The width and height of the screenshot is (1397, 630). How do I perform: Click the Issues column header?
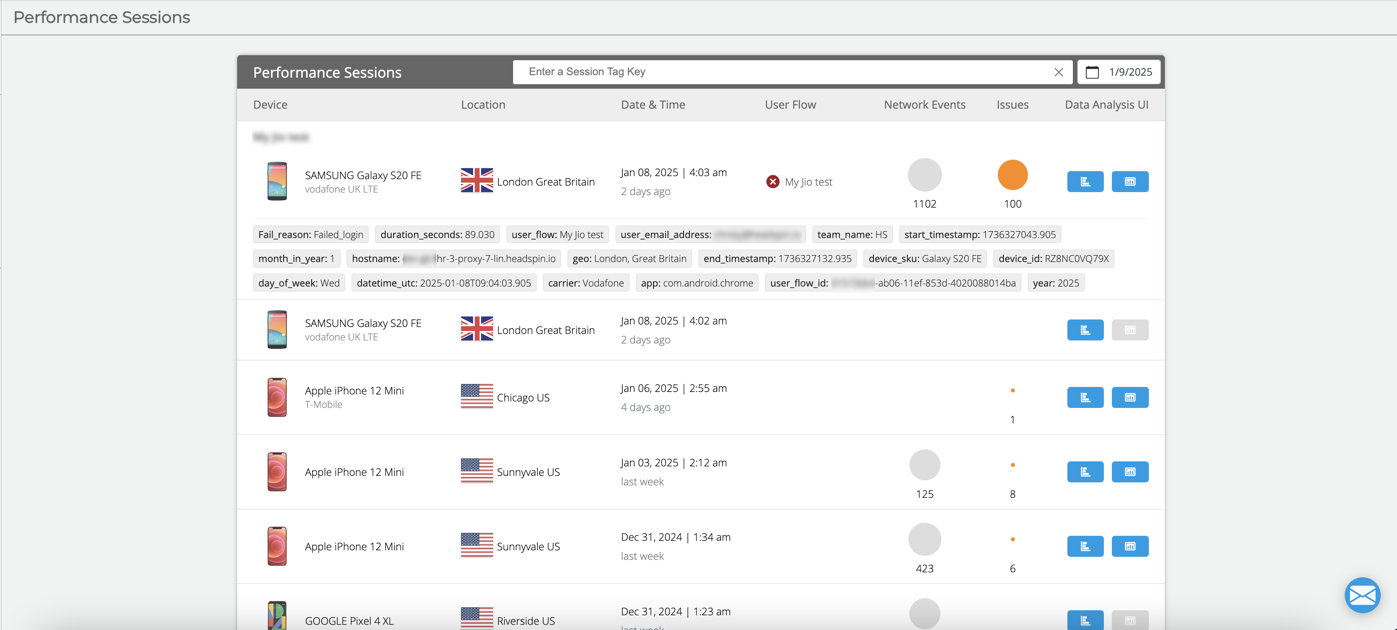click(x=1013, y=105)
